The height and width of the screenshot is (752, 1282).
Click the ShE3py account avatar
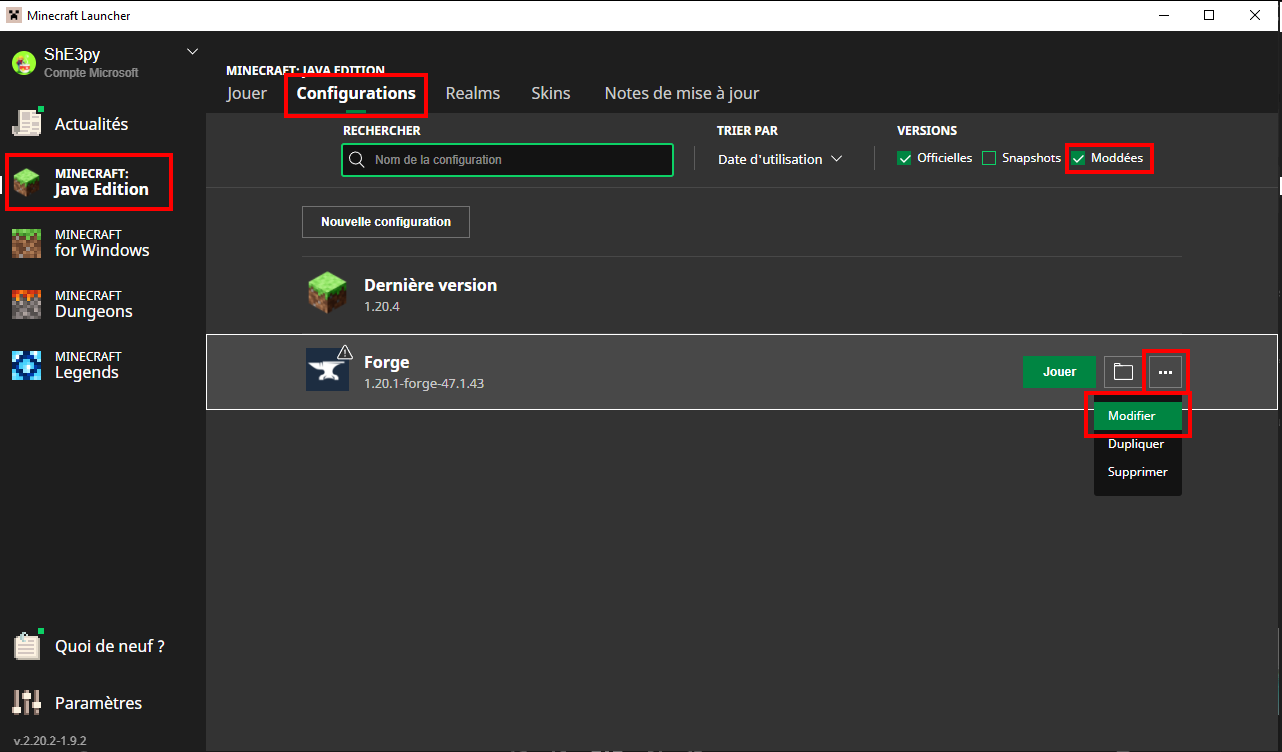(24, 63)
